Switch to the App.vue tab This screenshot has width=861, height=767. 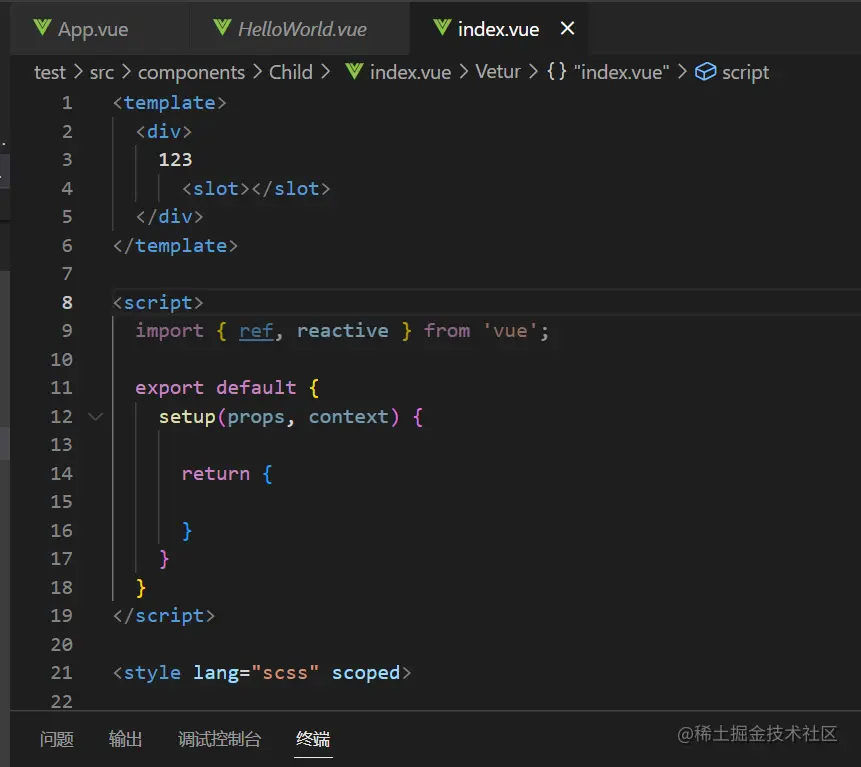pos(93,29)
